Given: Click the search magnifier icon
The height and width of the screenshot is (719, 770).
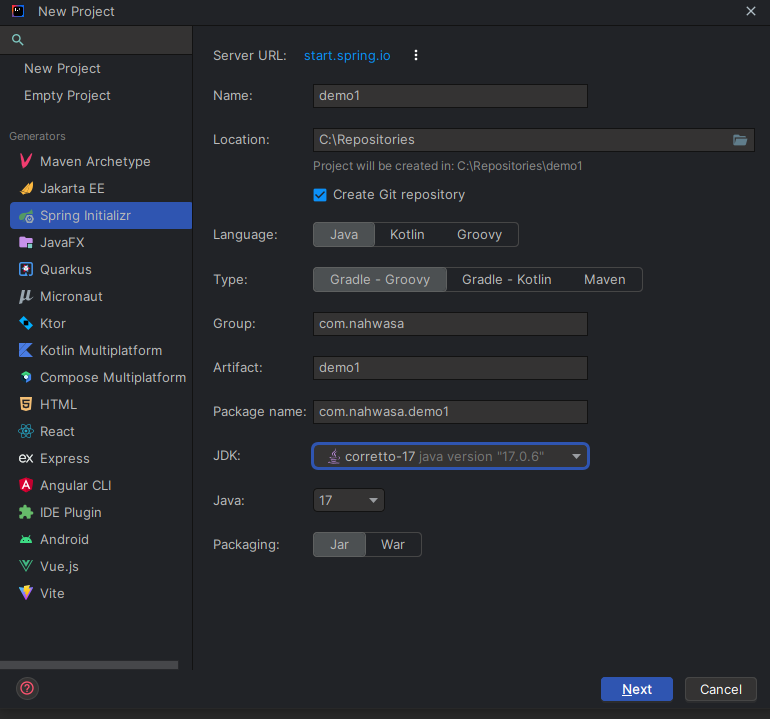Looking at the screenshot, I should pos(18,40).
